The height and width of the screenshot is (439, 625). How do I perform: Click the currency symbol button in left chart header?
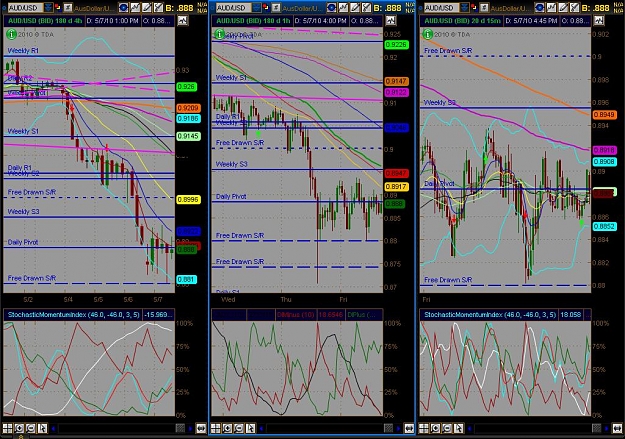[68, 8]
